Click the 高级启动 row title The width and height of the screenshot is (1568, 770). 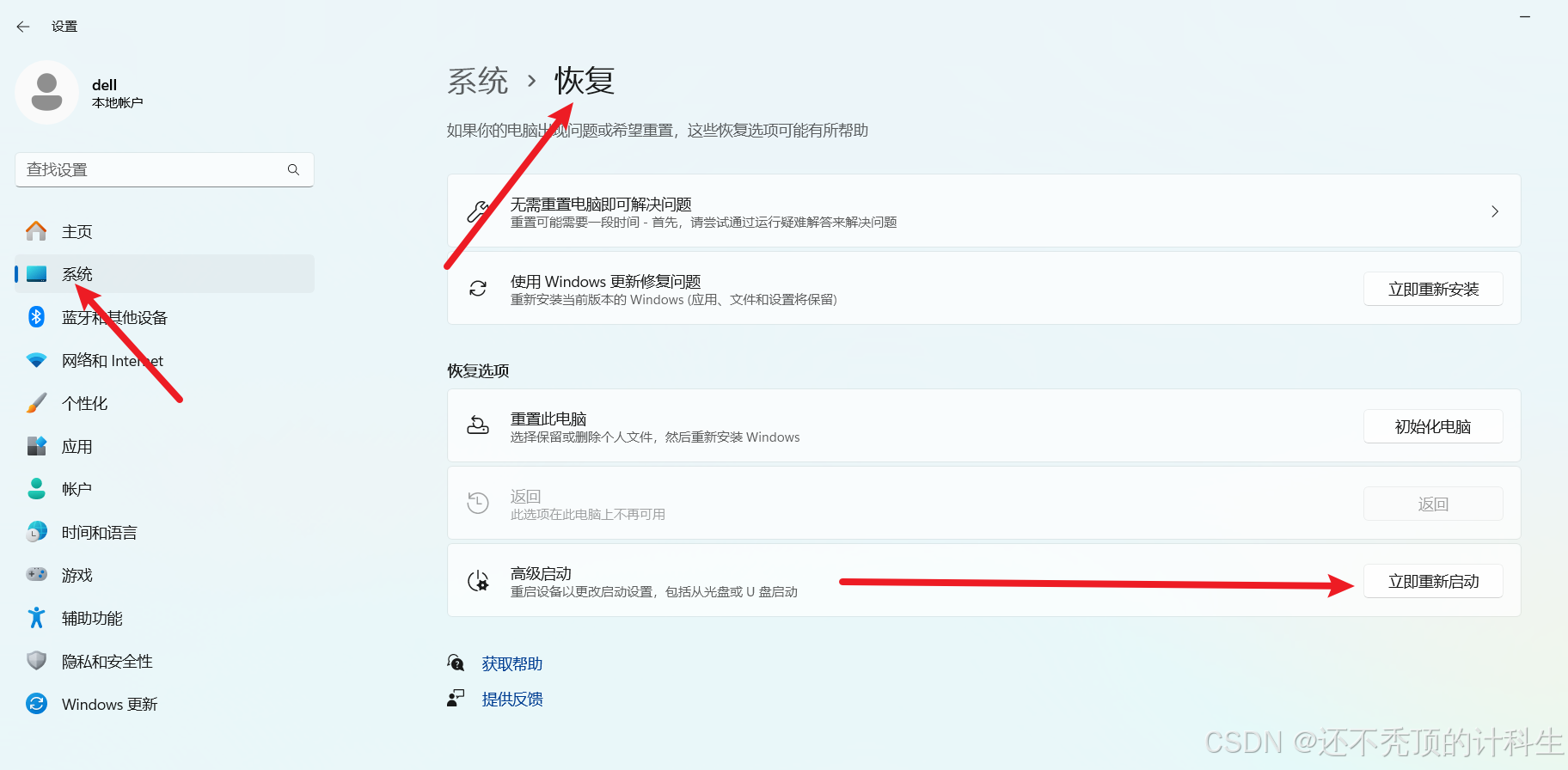tap(541, 573)
